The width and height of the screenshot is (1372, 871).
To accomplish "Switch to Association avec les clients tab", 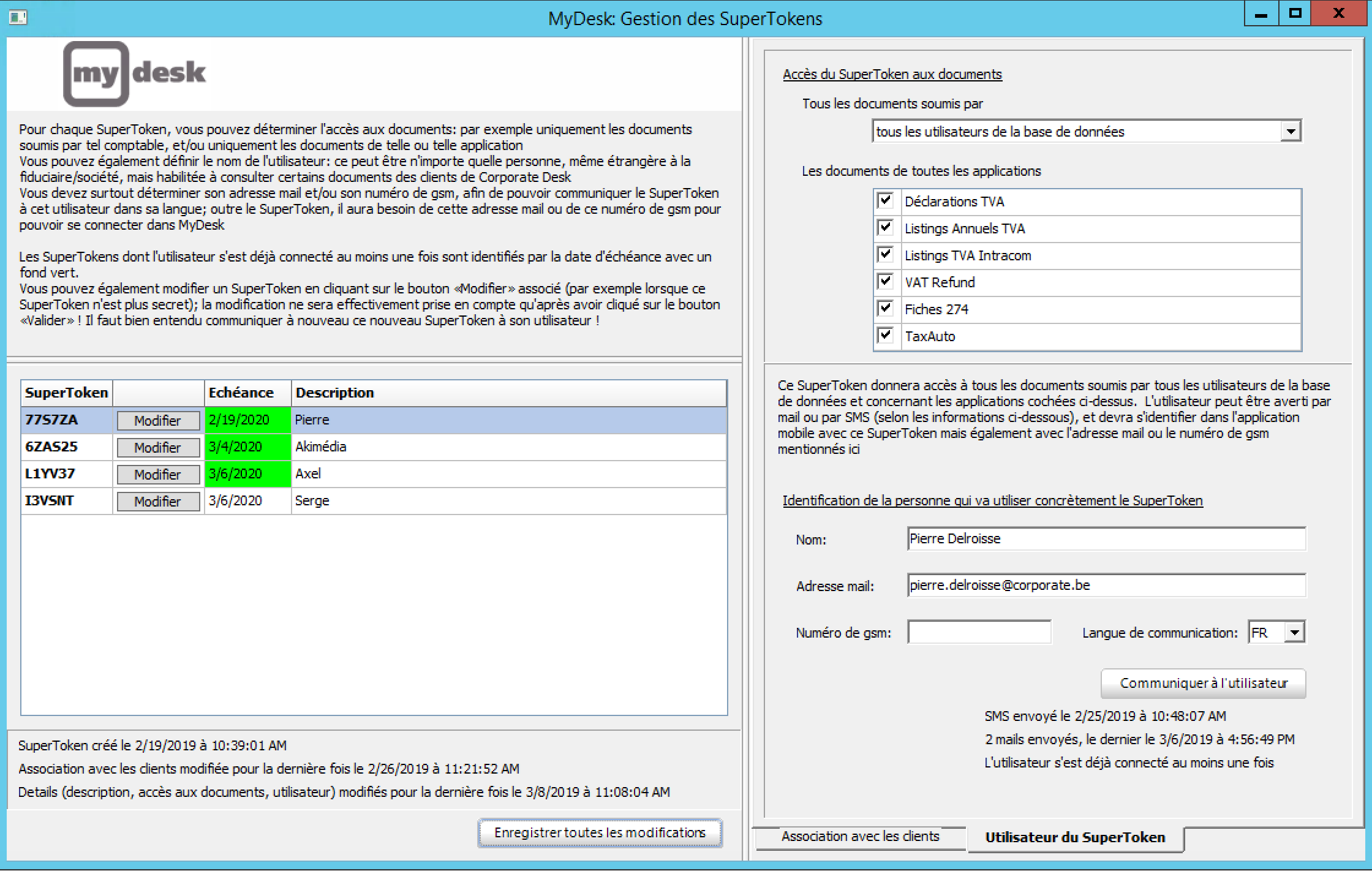I will point(860,837).
